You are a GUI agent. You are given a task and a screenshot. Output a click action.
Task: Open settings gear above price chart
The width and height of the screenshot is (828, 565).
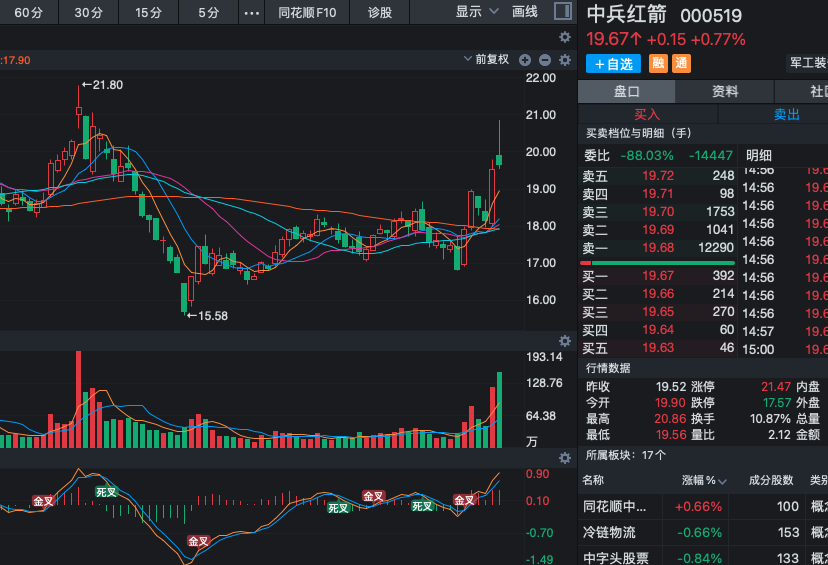click(565, 37)
